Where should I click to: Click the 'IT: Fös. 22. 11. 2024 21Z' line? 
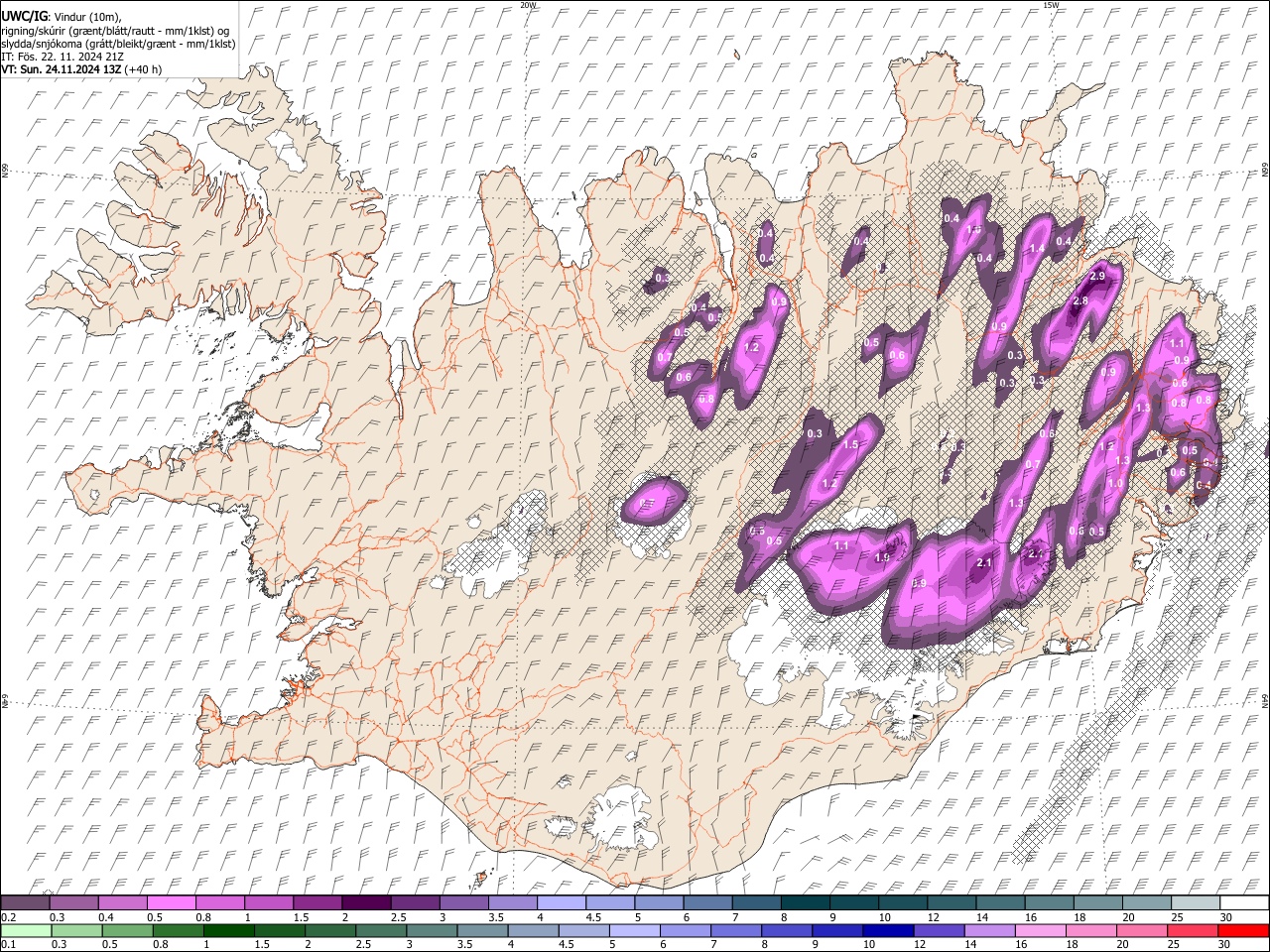point(63,57)
